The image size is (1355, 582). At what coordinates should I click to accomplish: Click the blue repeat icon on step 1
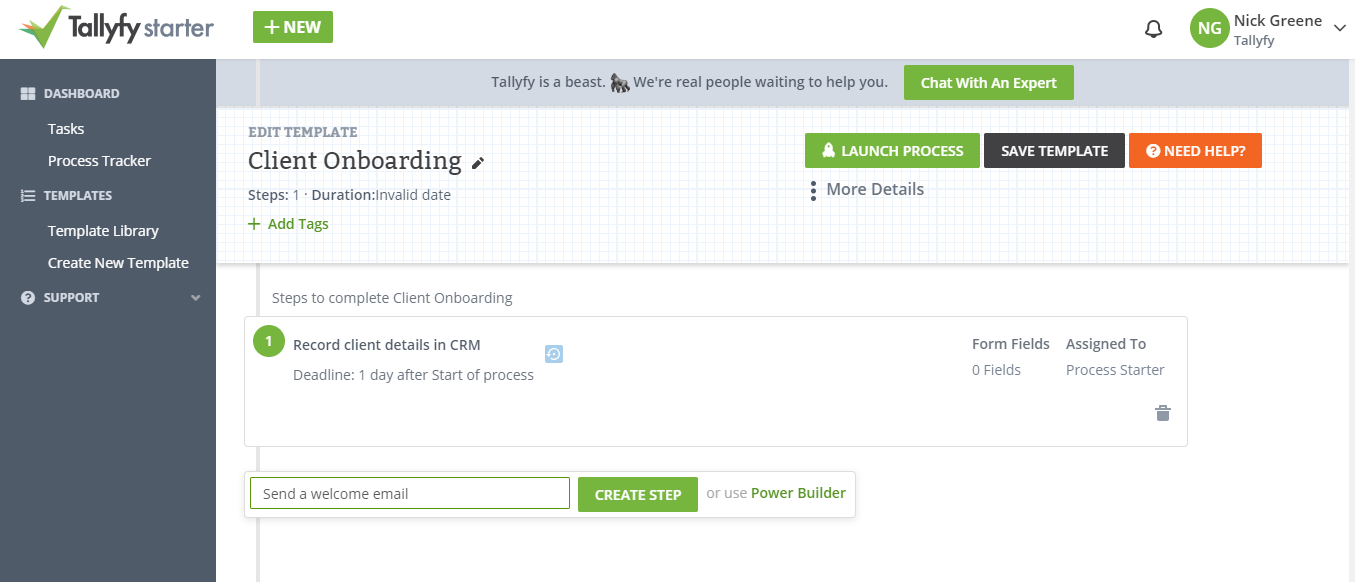(554, 354)
